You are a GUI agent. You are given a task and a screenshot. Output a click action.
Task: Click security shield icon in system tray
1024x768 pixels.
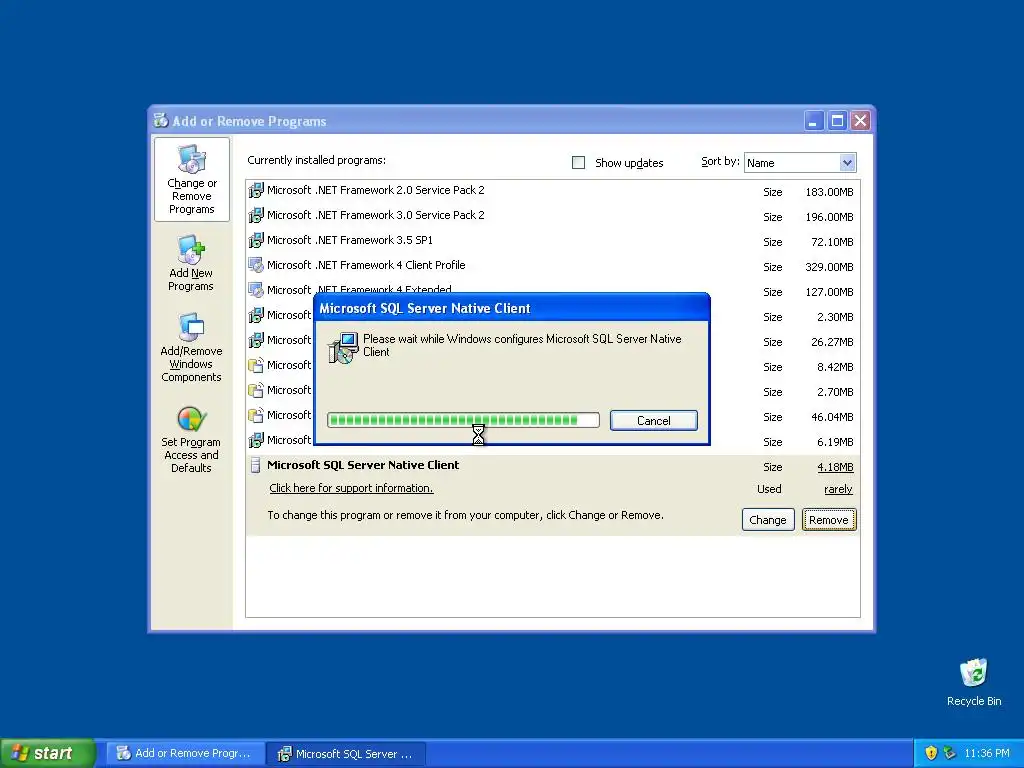tap(931, 753)
